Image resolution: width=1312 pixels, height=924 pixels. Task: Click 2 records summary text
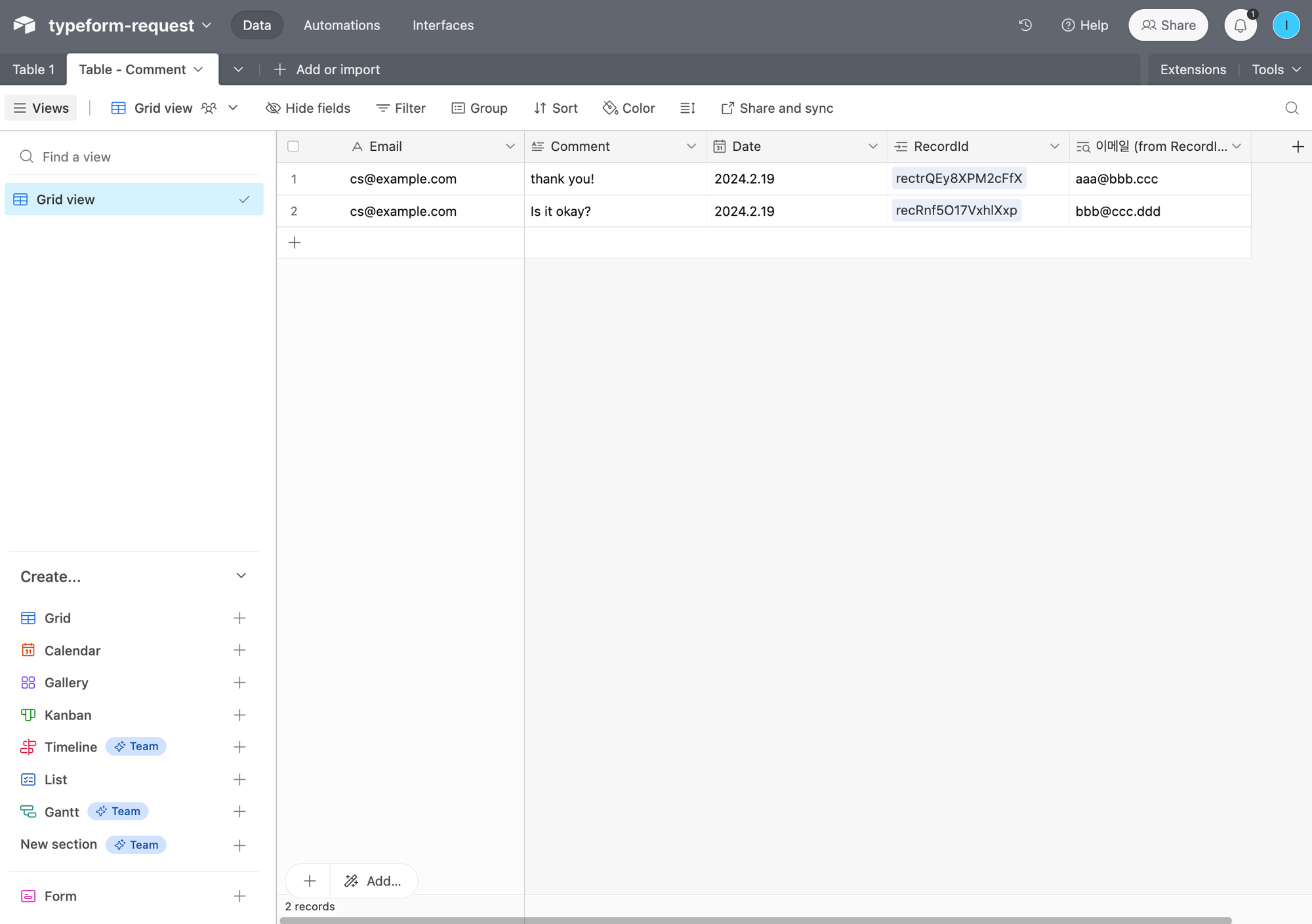click(x=310, y=906)
